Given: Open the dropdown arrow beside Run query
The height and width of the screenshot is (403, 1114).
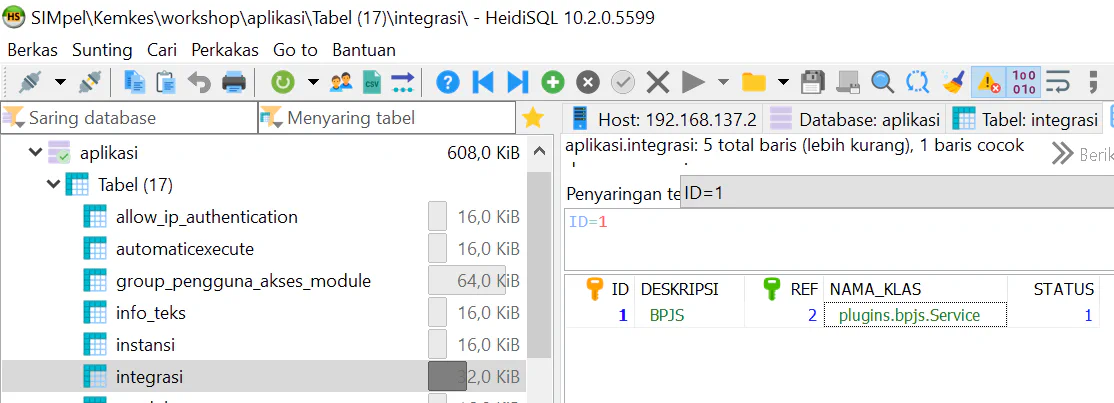Looking at the screenshot, I should 723,82.
